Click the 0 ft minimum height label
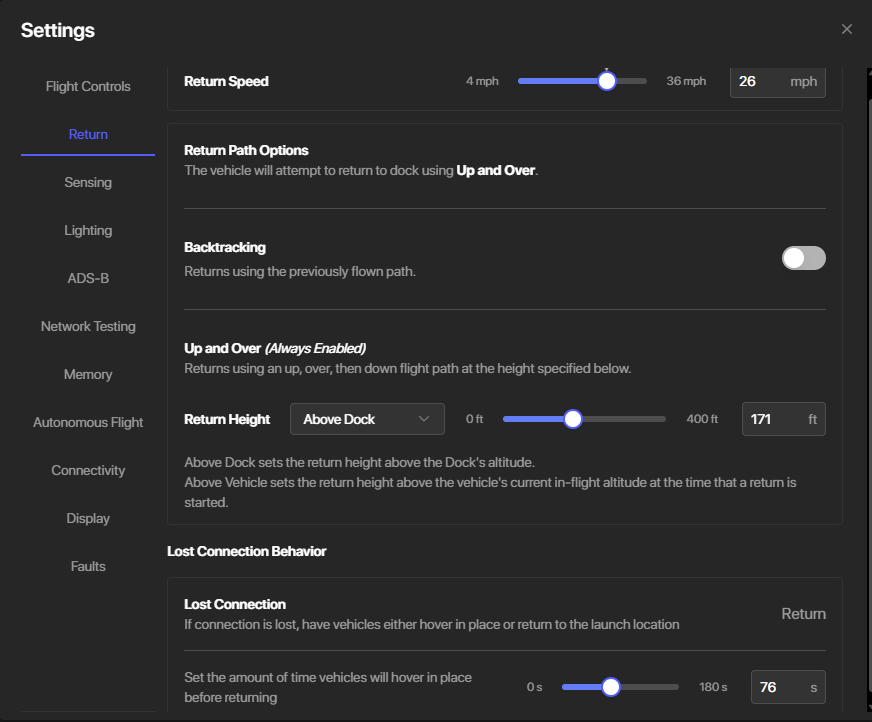872x722 pixels. pos(474,419)
